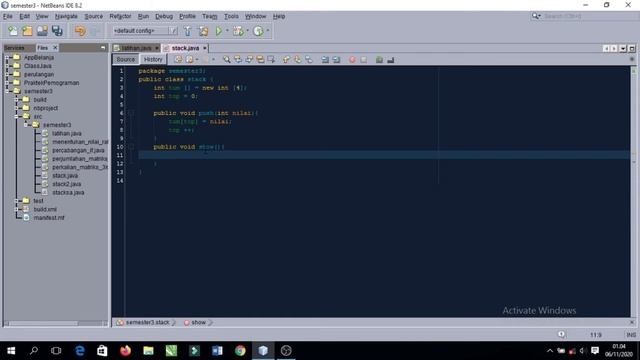Click the Uncomment code icon in editor toolbar

click(x=390, y=60)
